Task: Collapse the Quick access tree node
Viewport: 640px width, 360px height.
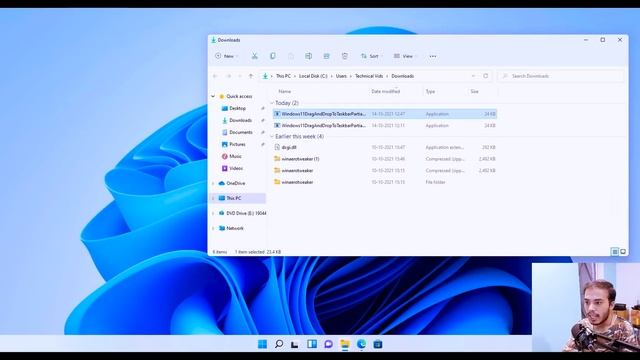Action: click(x=213, y=96)
